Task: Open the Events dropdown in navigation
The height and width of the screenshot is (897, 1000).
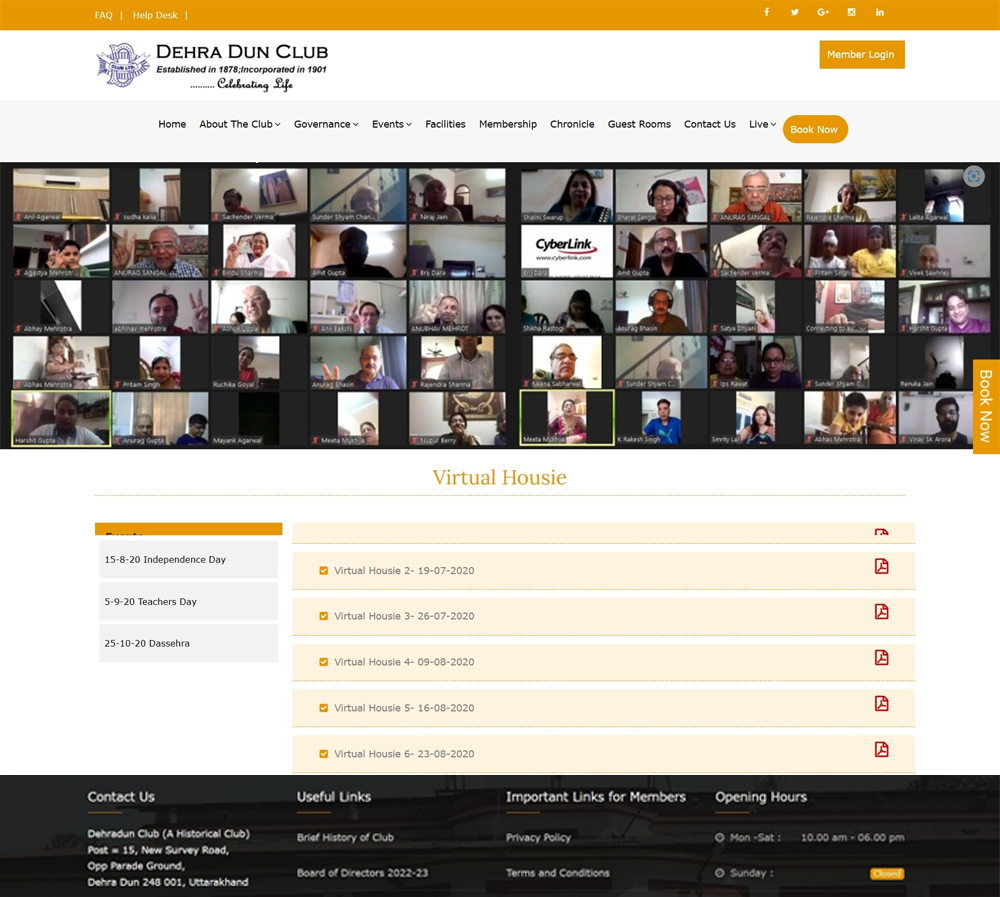Action: (x=391, y=124)
